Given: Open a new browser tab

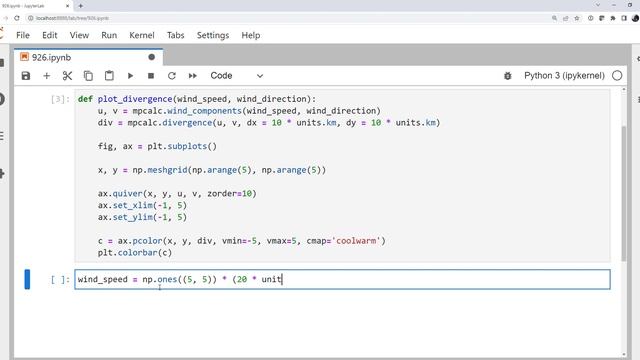Looking at the screenshot, I should 80,6.
